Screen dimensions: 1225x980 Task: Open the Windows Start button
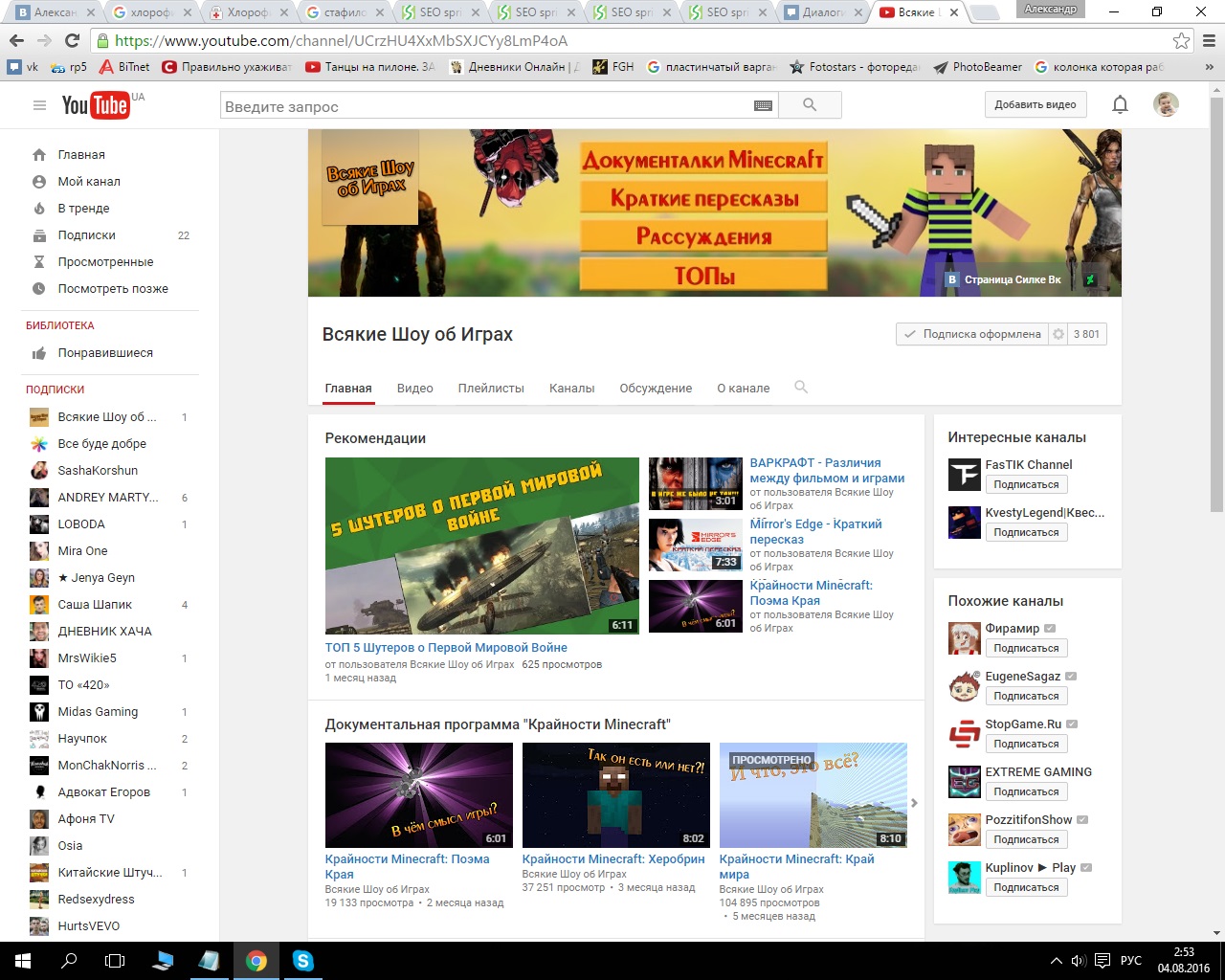click(x=23, y=961)
